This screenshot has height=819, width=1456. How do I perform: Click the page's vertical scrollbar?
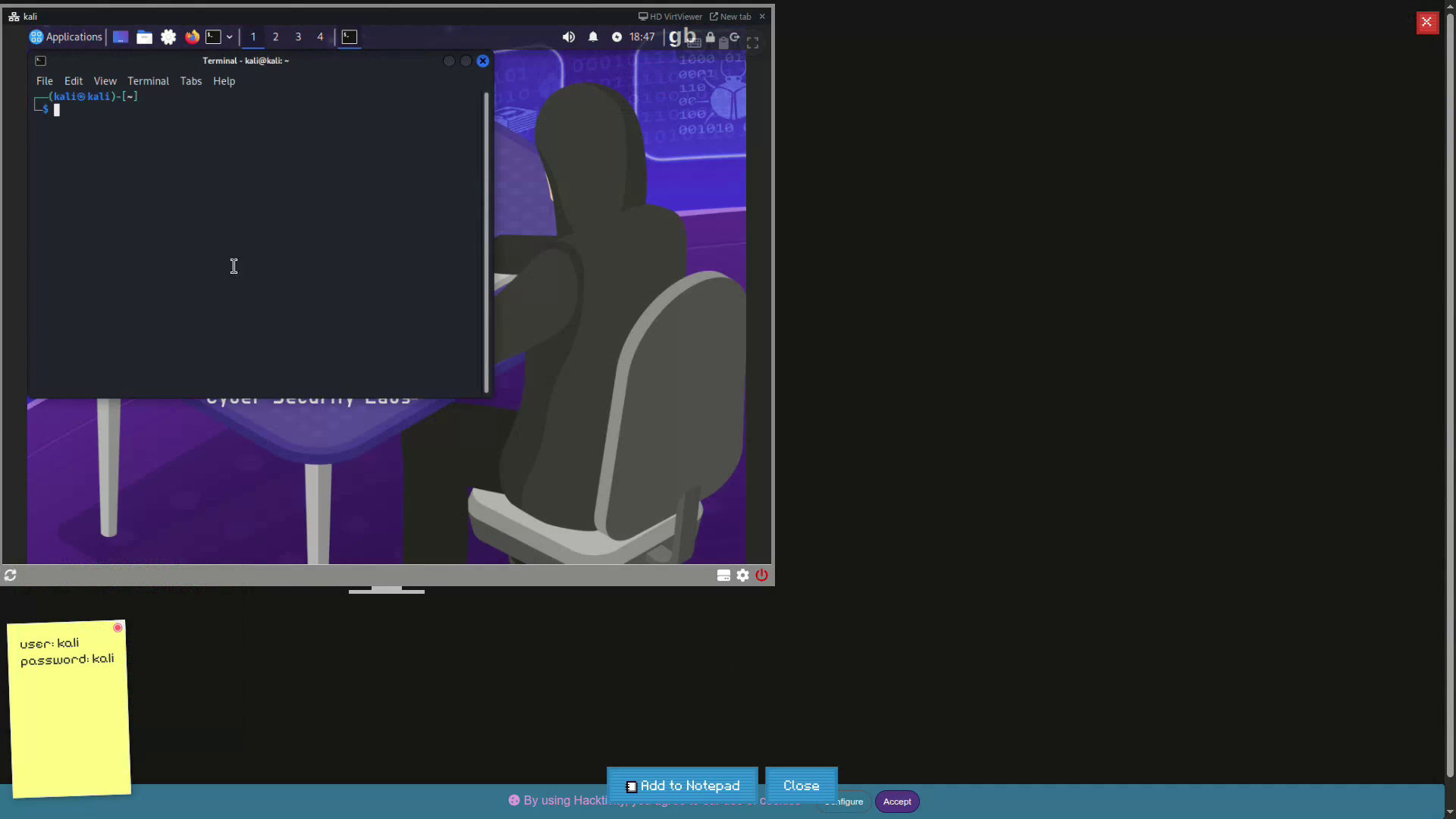[1450, 394]
